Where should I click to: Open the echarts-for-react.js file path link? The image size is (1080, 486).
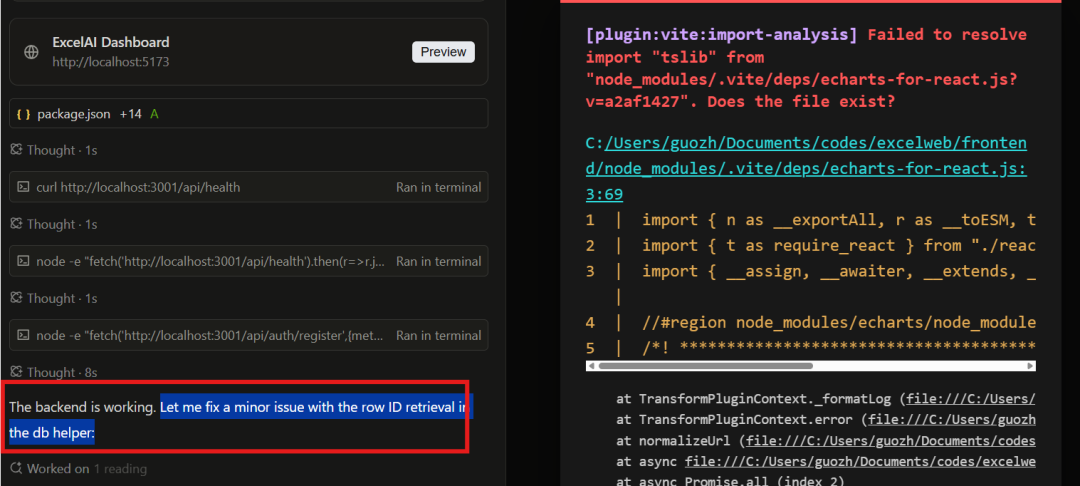[806, 169]
